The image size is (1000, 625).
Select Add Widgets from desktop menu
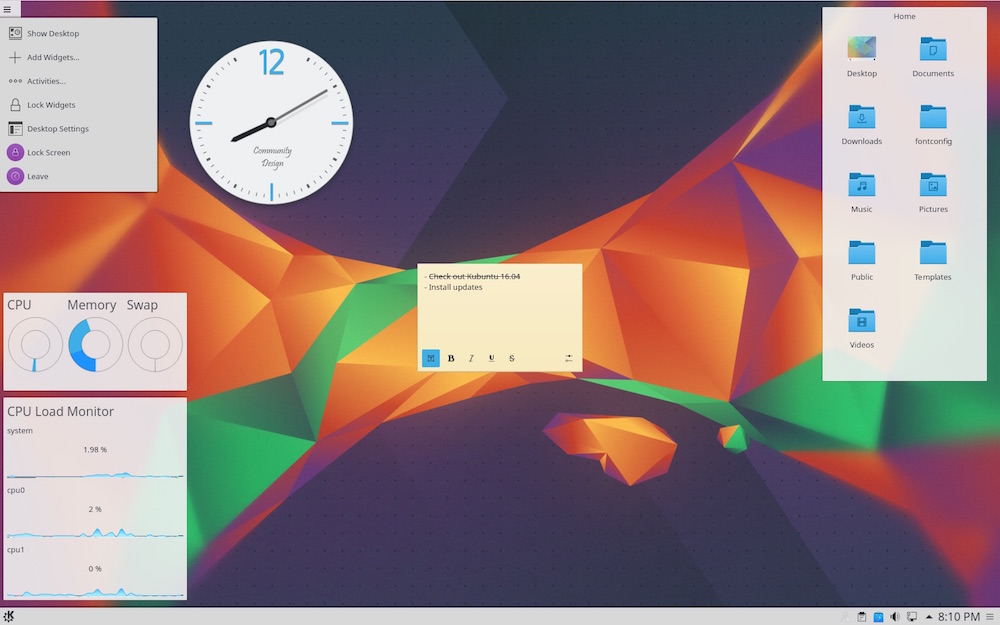[x=52, y=57]
